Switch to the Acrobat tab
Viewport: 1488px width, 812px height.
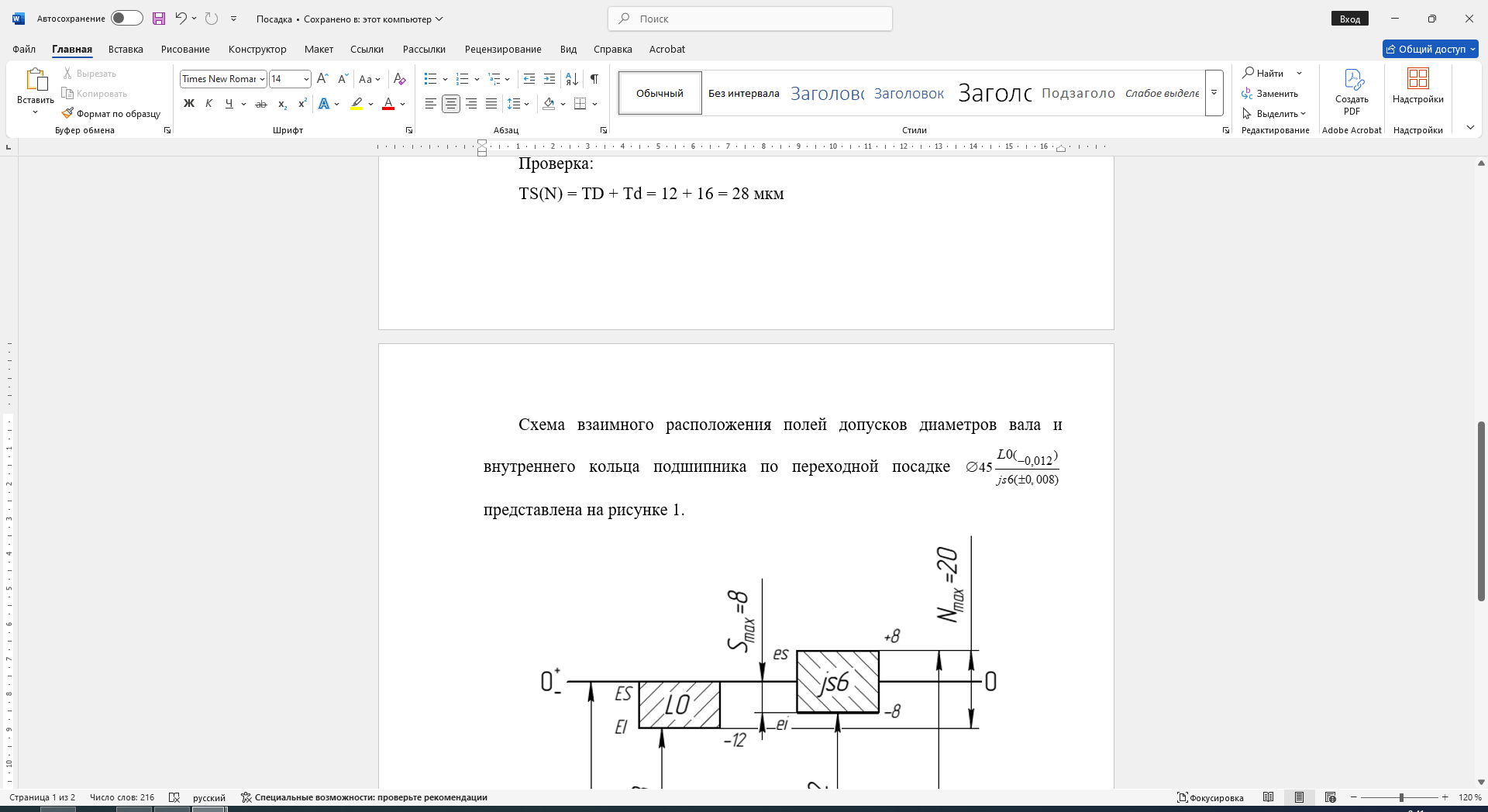(x=667, y=49)
